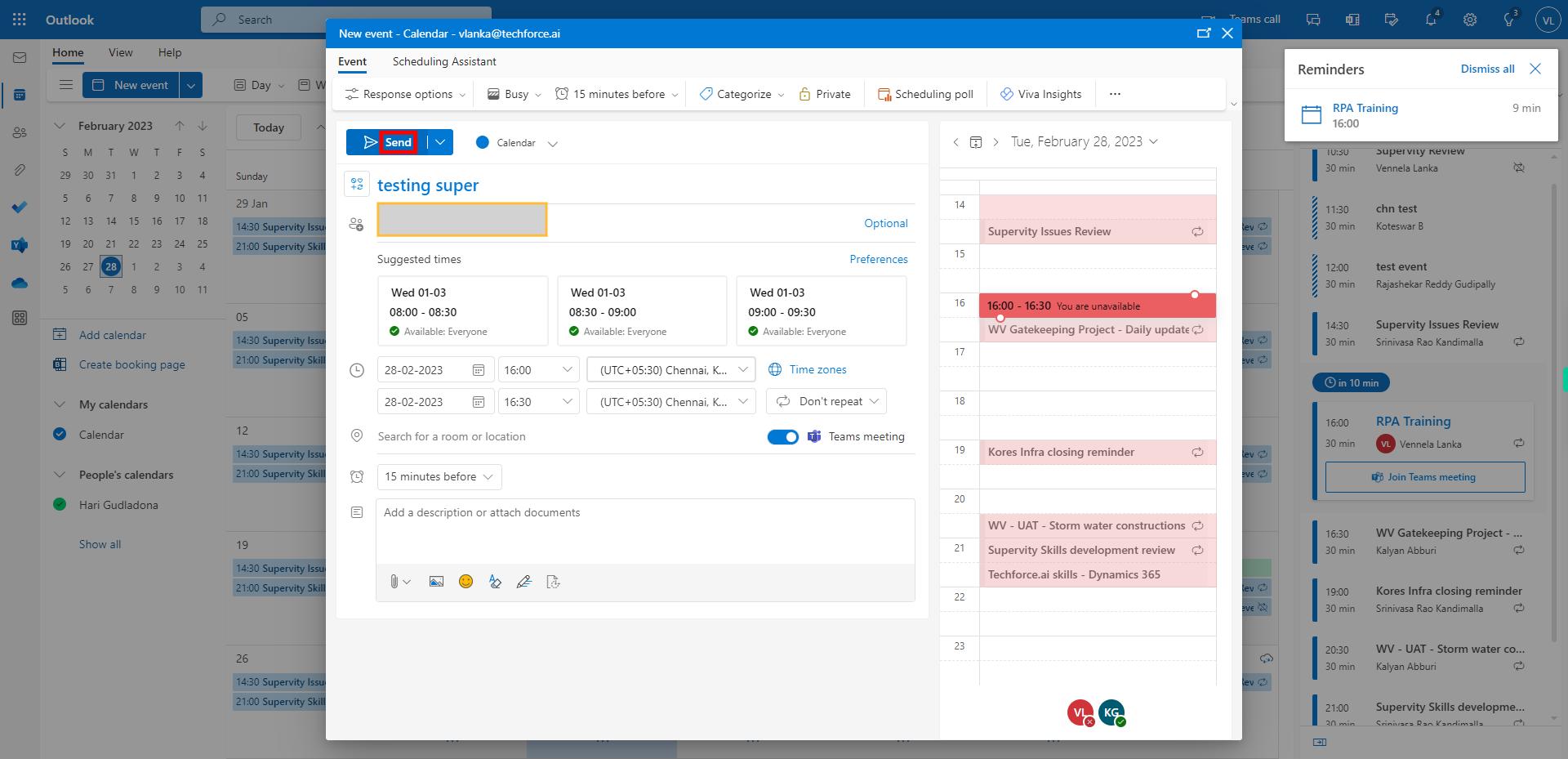This screenshot has height=759, width=1568.
Task: Click Create booking page
Action: [131, 364]
